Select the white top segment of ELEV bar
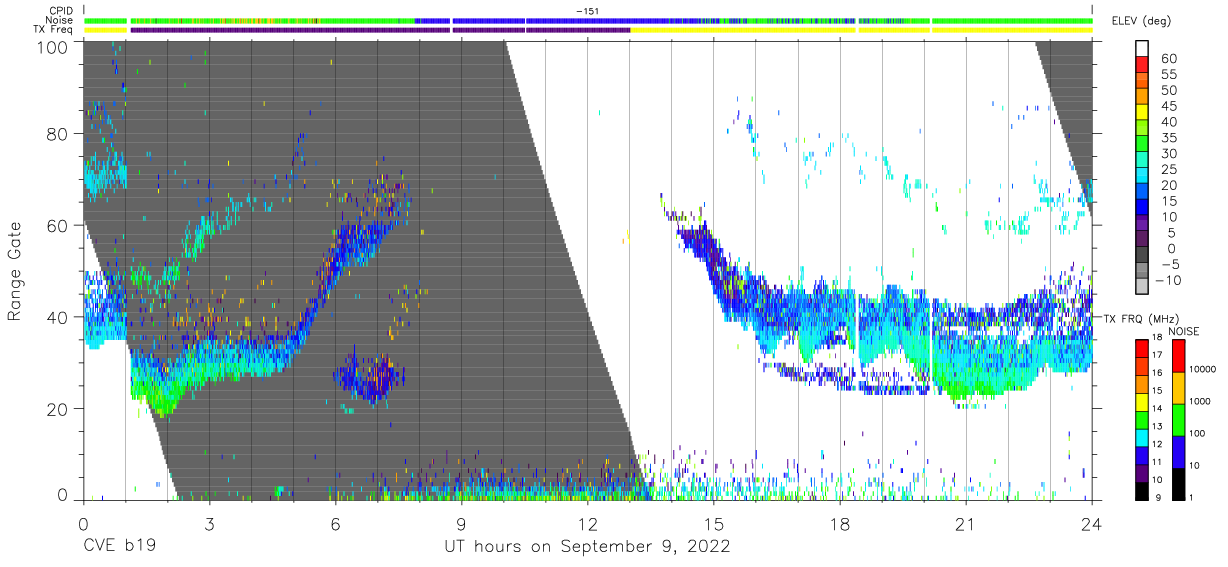The height and width of the screenshot is (567, 1228). click(x=1143, y=46)
